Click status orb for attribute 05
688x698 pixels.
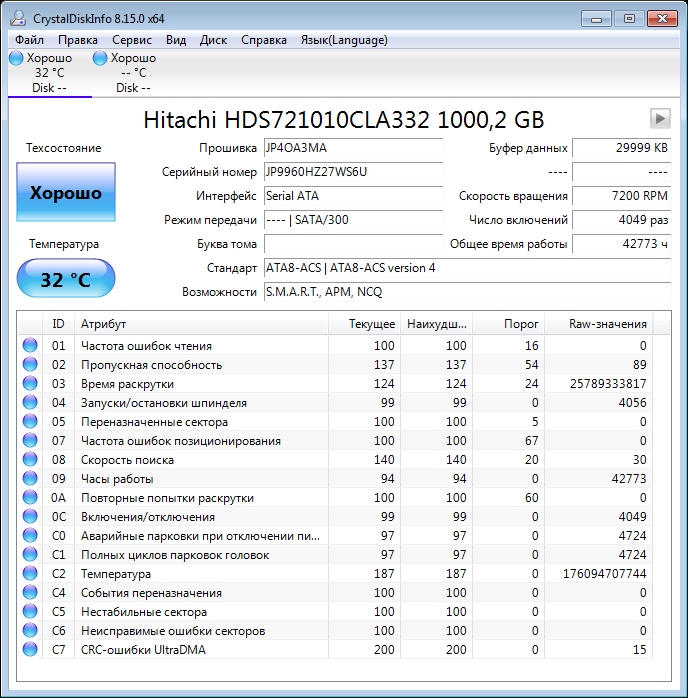[x=30, y=422]
